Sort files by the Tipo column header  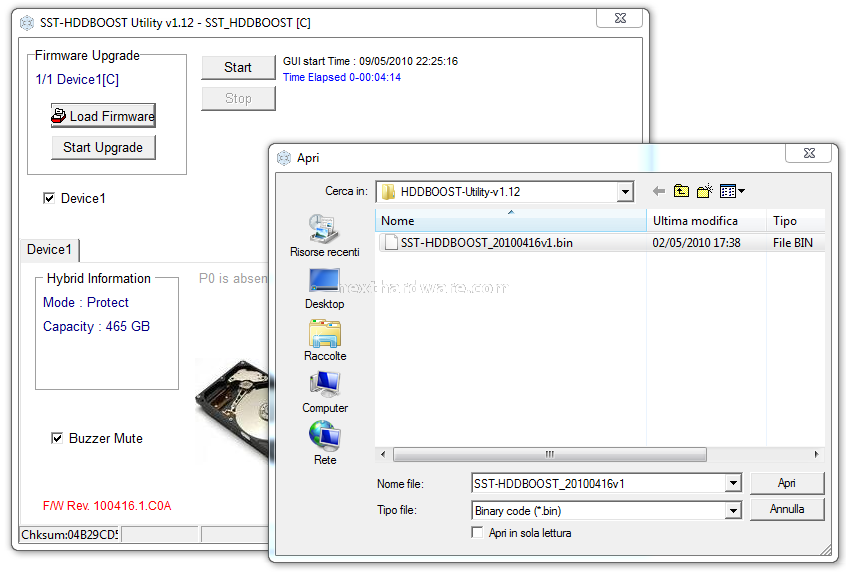tap(796, 221)
